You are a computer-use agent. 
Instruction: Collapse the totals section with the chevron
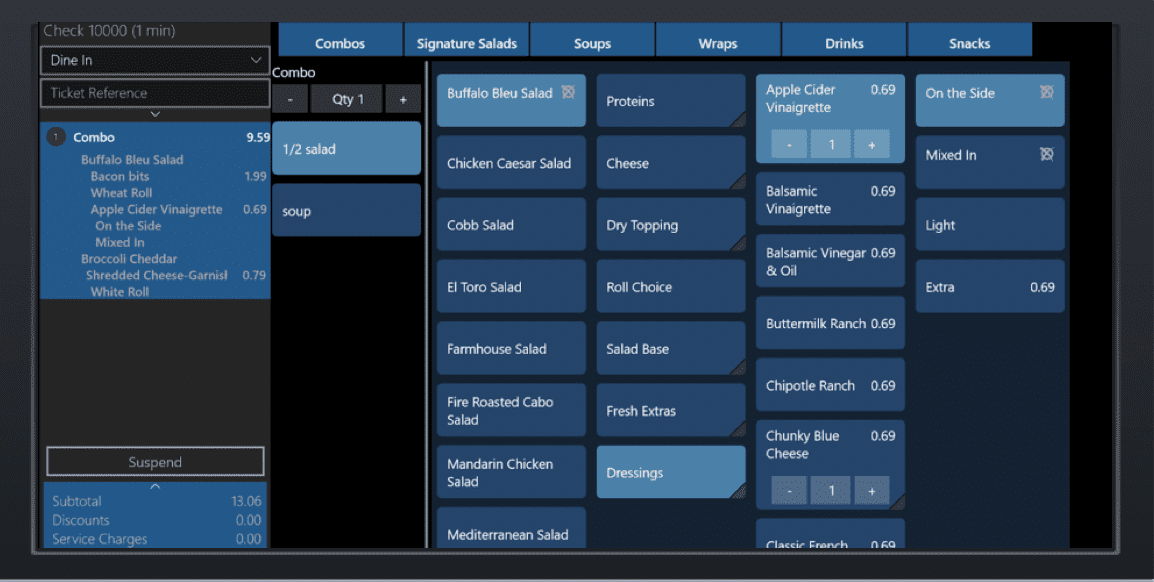[154, 486]
